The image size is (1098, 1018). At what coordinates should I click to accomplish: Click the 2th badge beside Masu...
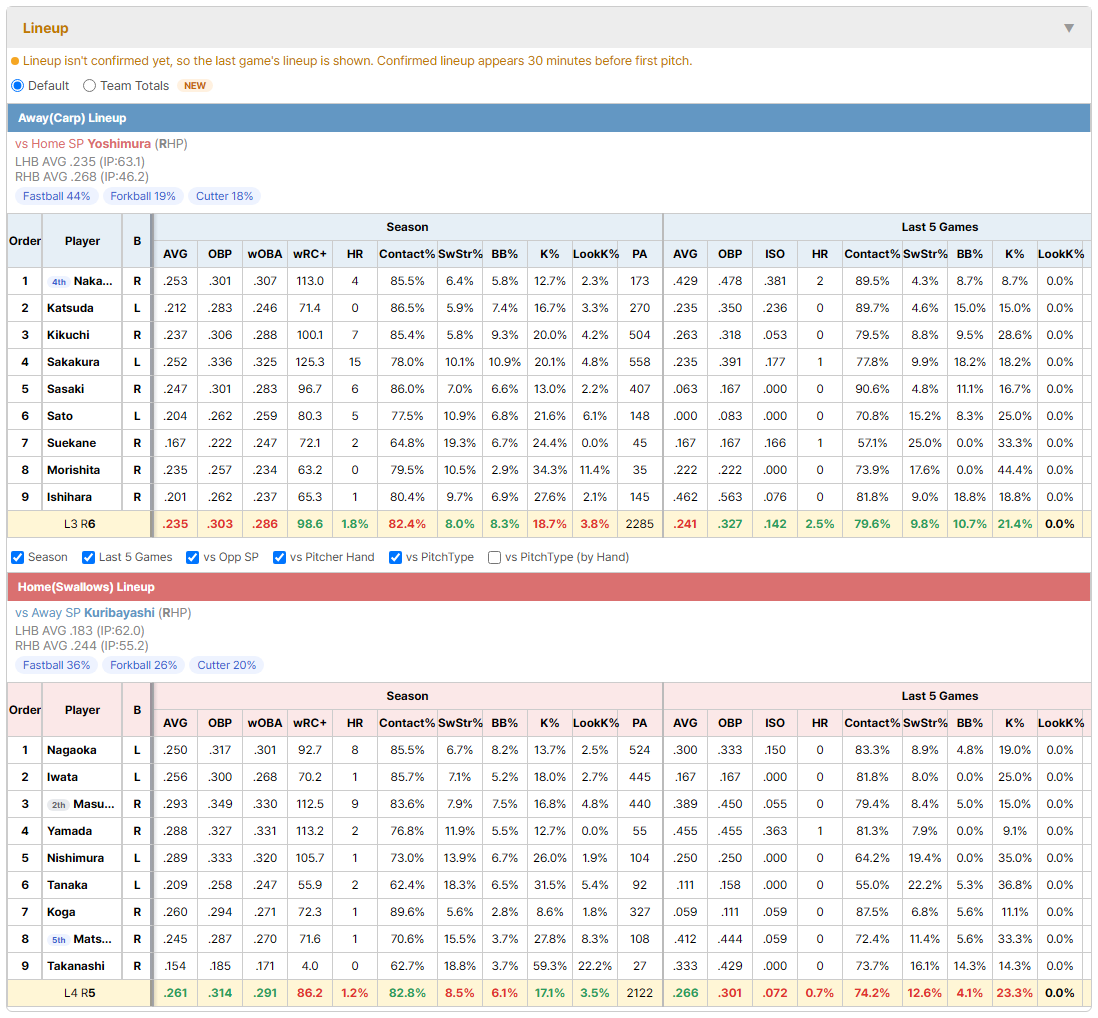pos(59,805)
